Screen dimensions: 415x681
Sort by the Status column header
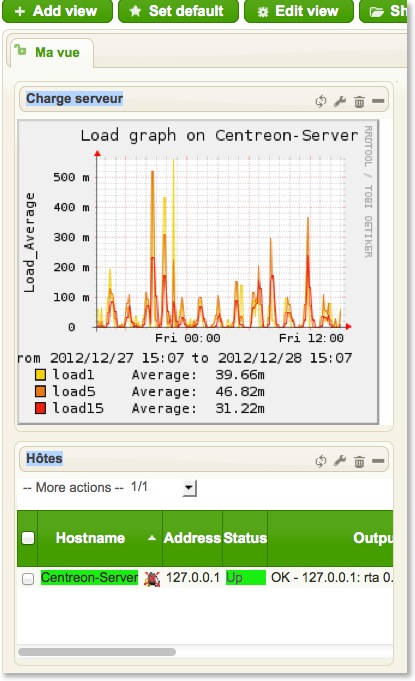coord(245,538)
